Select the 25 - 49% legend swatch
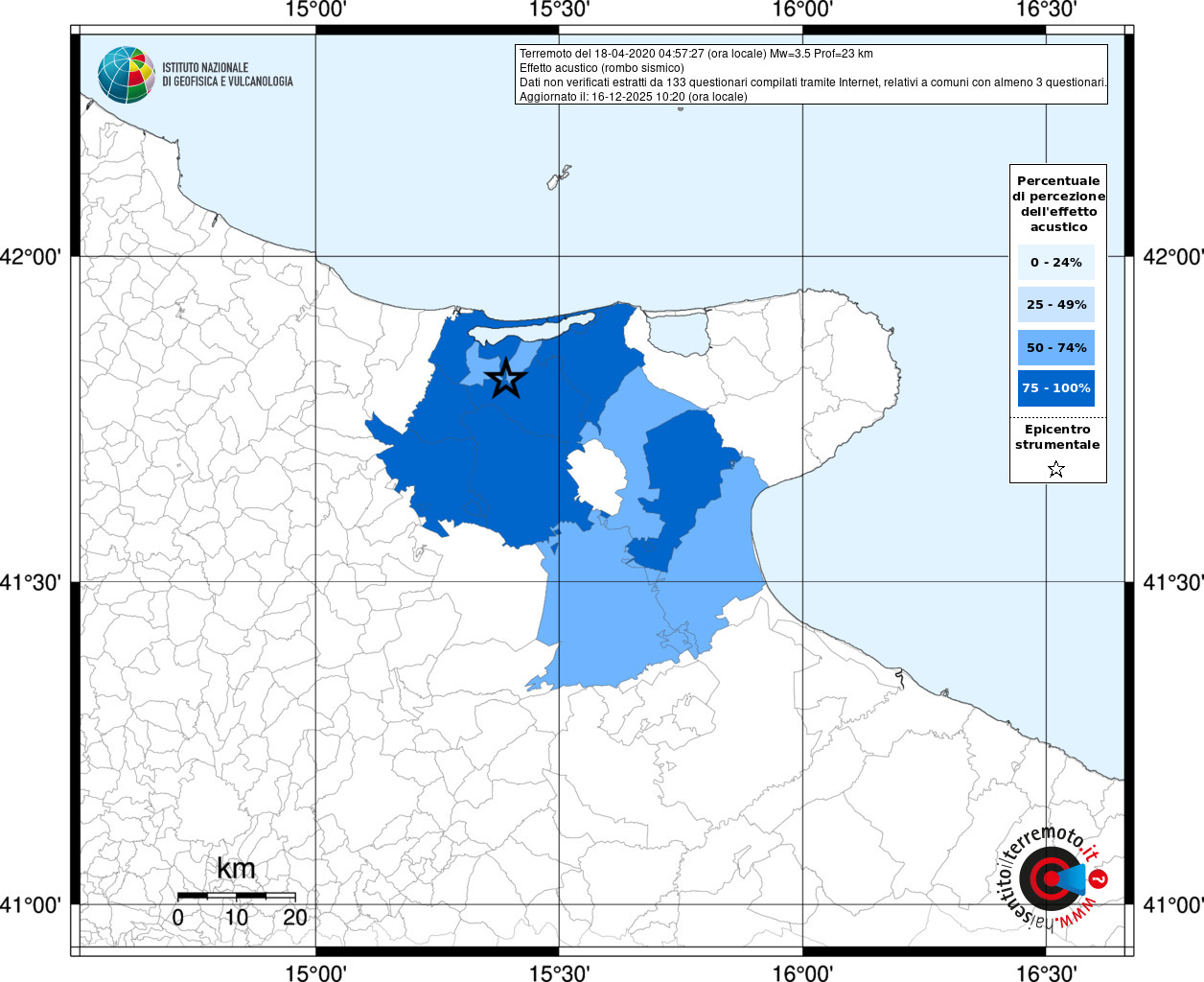The width and height of the screenshot is (1204, 982). [x=1056, y=304]
